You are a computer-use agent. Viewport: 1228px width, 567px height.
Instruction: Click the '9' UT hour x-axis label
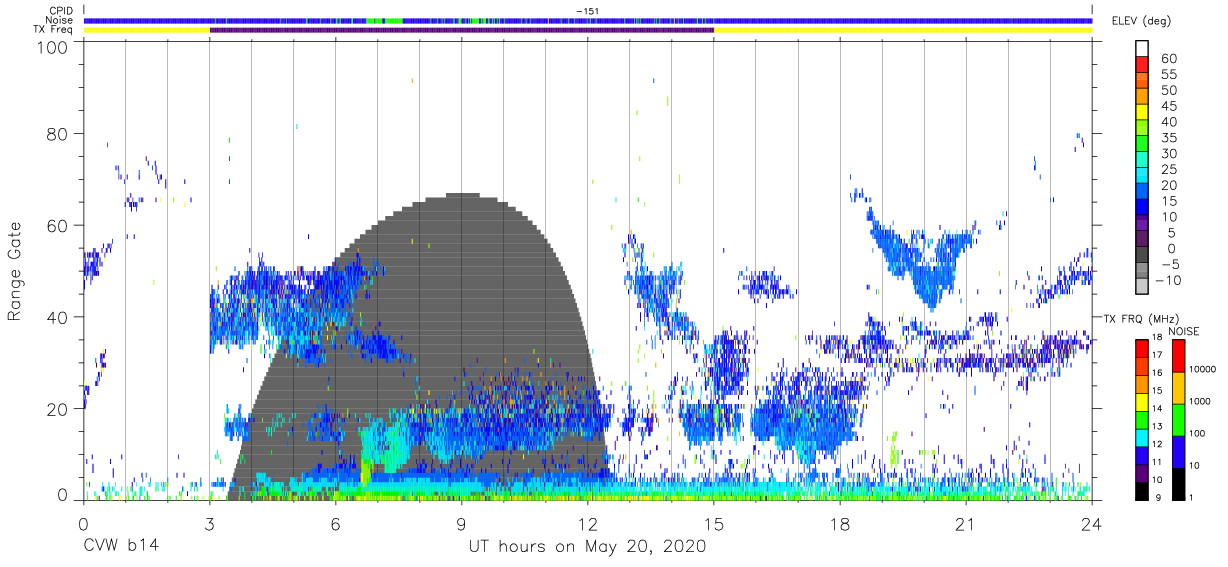point(461,524)
